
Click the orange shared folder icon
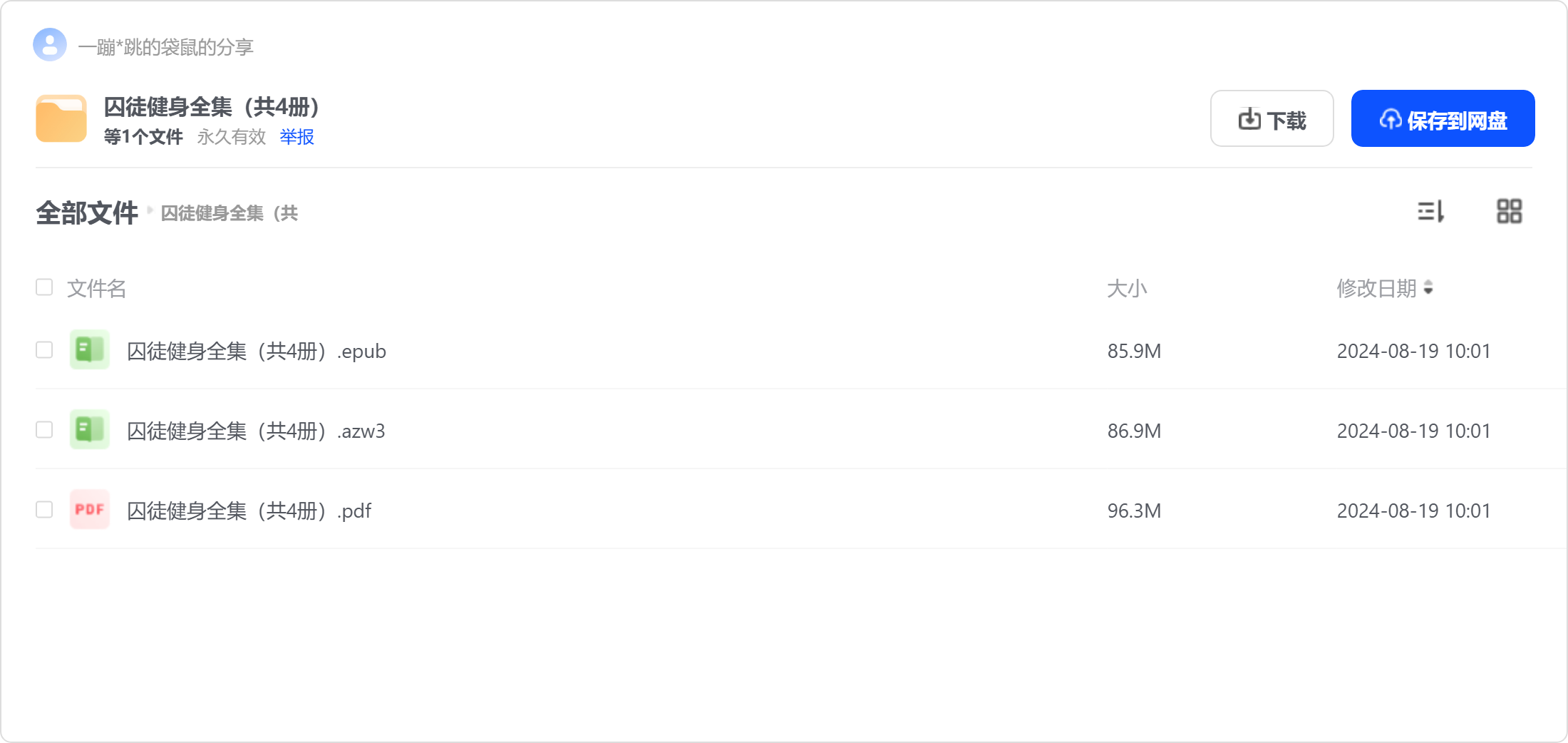(61, 118)
